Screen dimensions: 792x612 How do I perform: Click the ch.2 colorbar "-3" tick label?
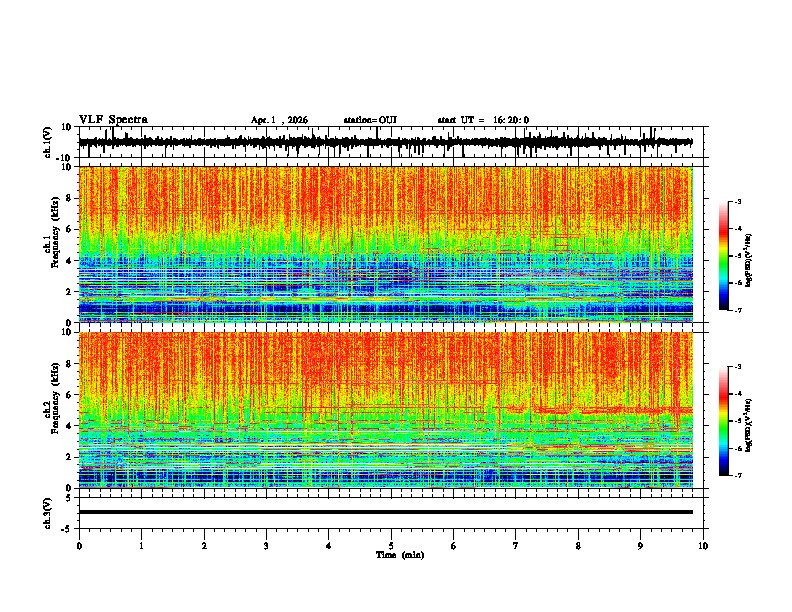738,367
